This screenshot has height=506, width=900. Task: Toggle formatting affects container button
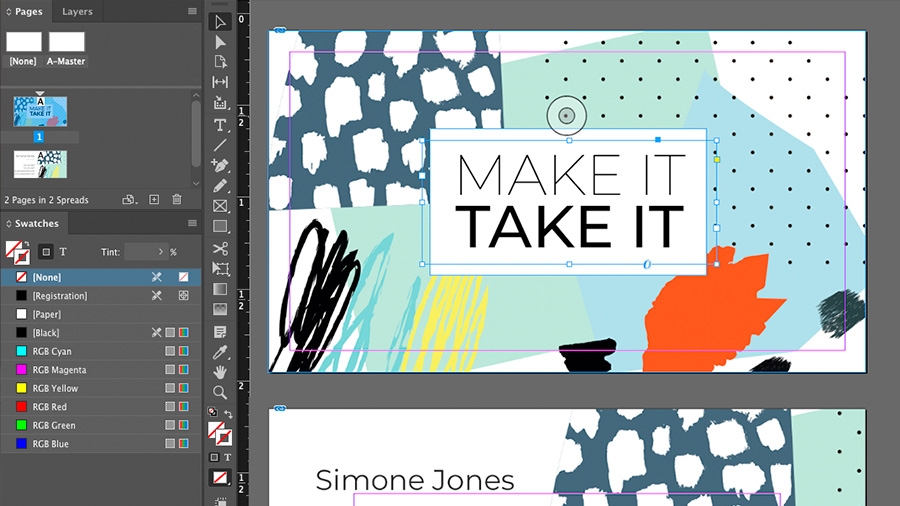click(46, 252)
